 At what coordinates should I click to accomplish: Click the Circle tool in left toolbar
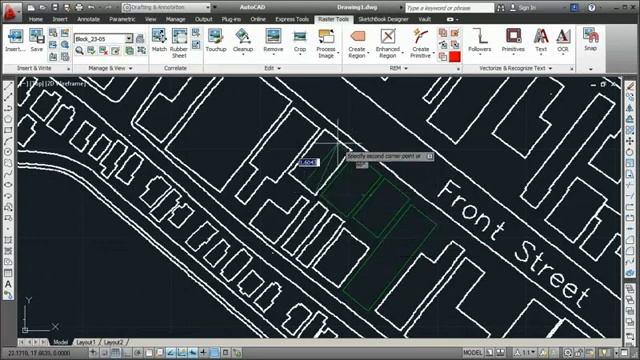8,152
